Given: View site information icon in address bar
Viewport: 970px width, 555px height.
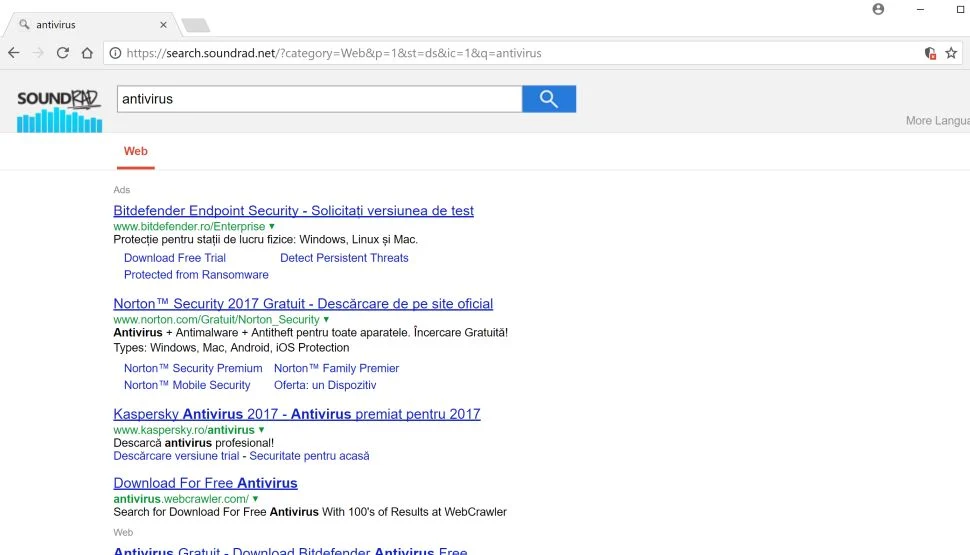Looking at the screenshot, I should (x=115, y=53).
